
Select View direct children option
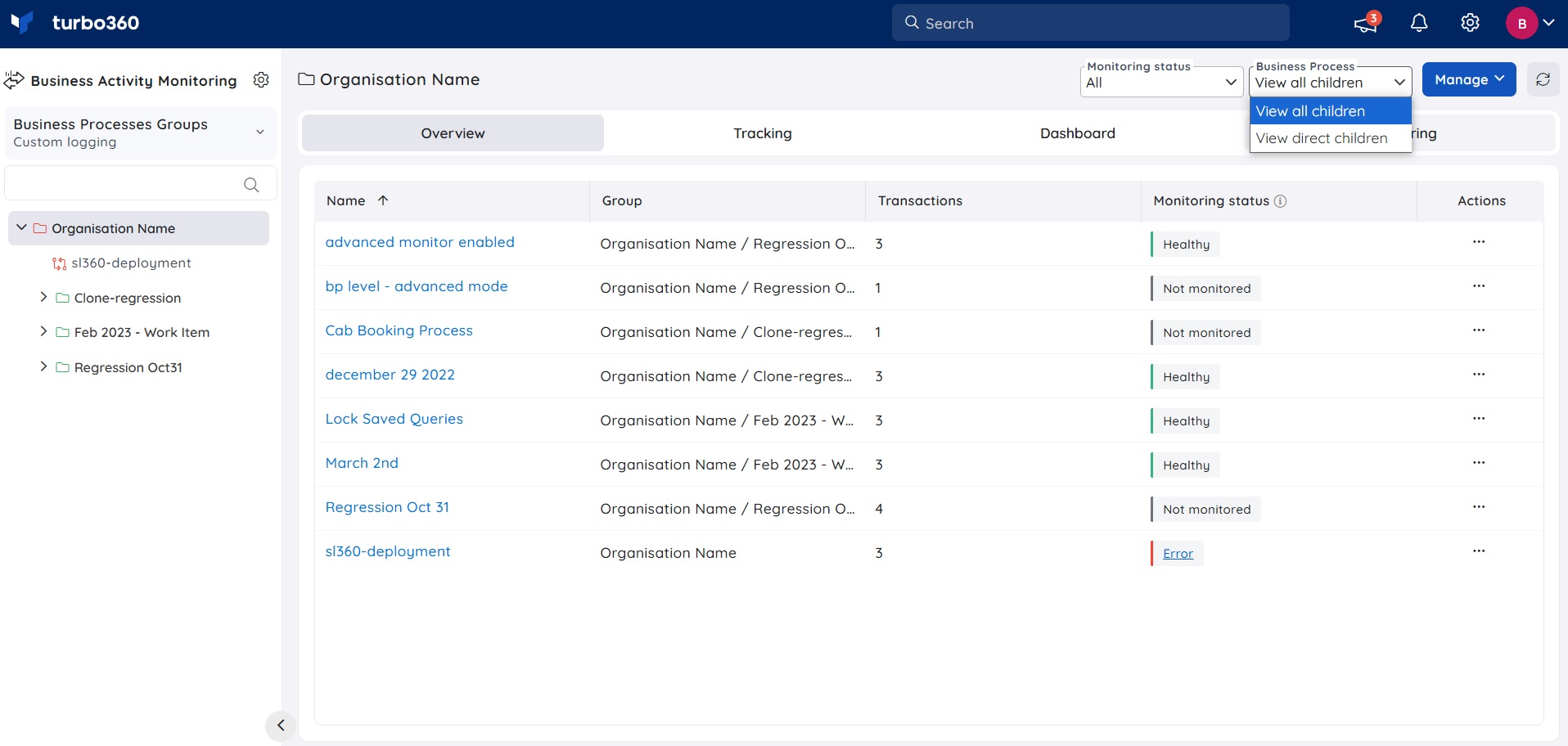click(x=1331, y=138)
